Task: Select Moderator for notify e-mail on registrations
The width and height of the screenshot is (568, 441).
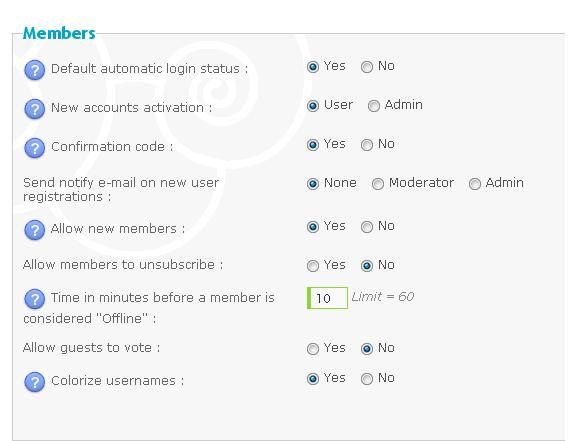Action: [x=377, y=184]
